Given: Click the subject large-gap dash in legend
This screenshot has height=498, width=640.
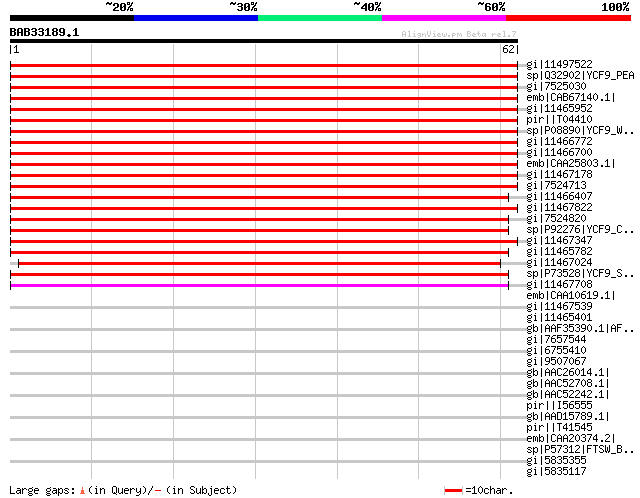Looking at the screenshot, I should 158,490.
